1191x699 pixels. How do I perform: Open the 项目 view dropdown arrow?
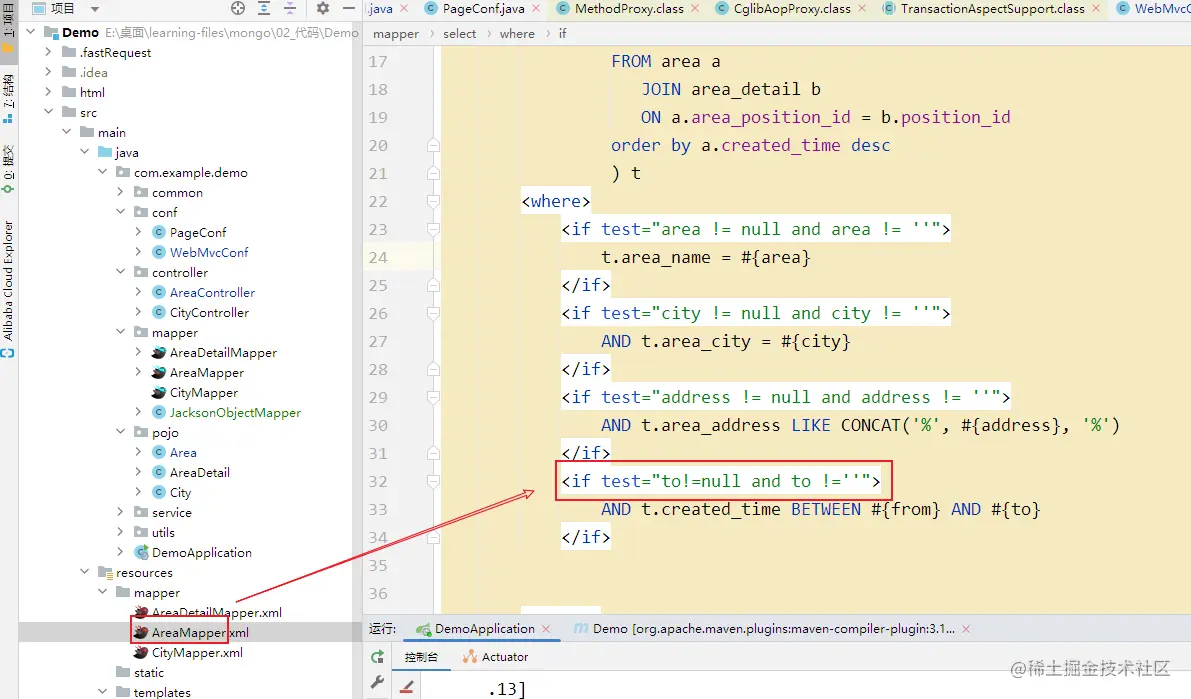tap(94, 8)
